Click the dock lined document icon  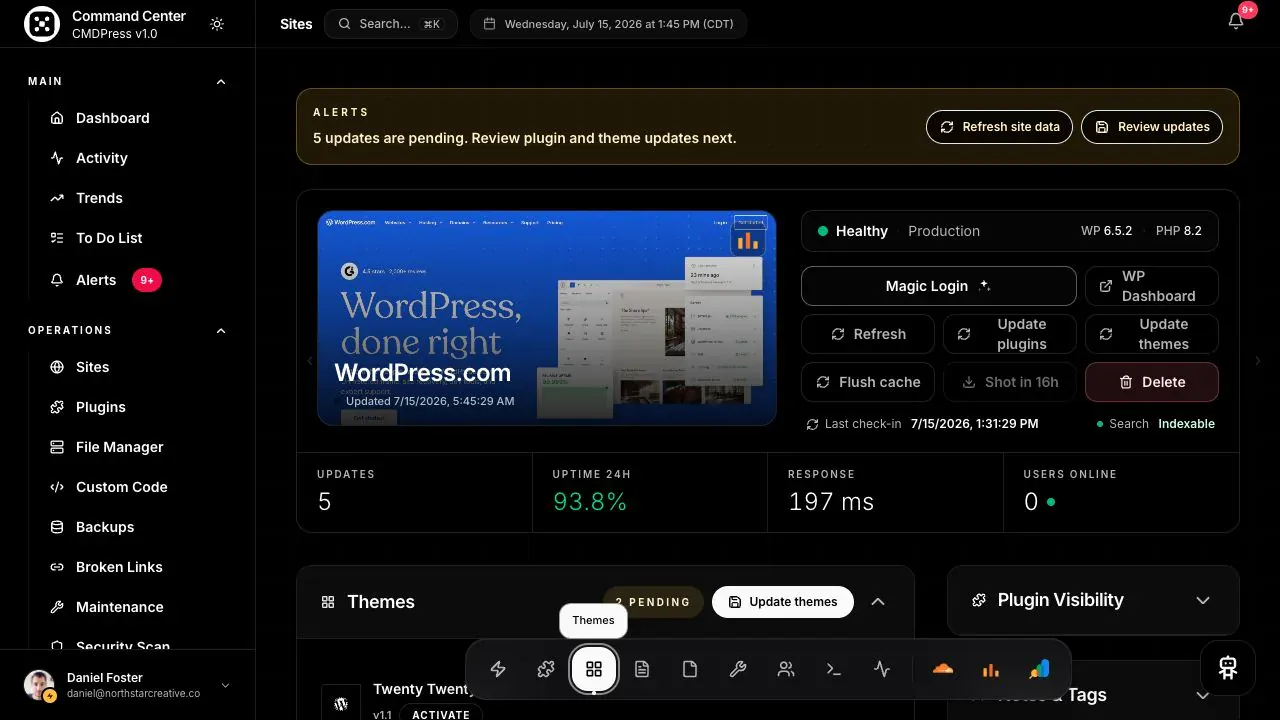[x=642, y=670]
